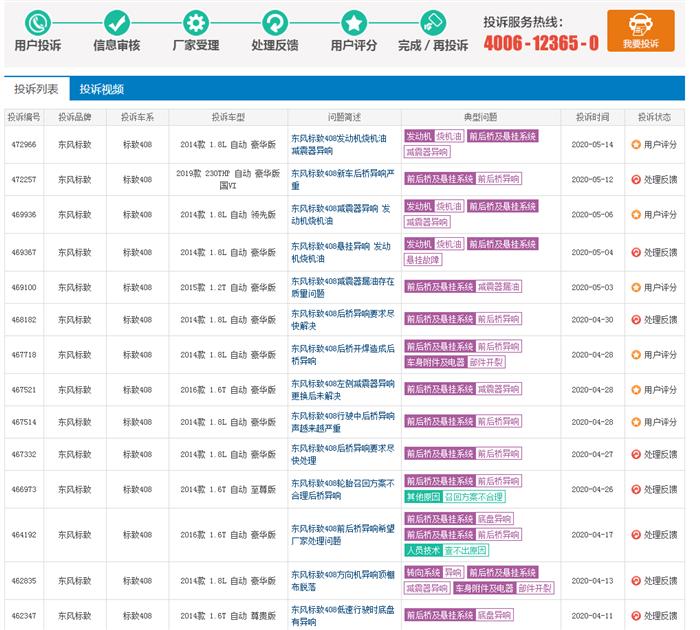
Task: Click the 底盘异响 tag in row 462347
Action: (494, 615)
